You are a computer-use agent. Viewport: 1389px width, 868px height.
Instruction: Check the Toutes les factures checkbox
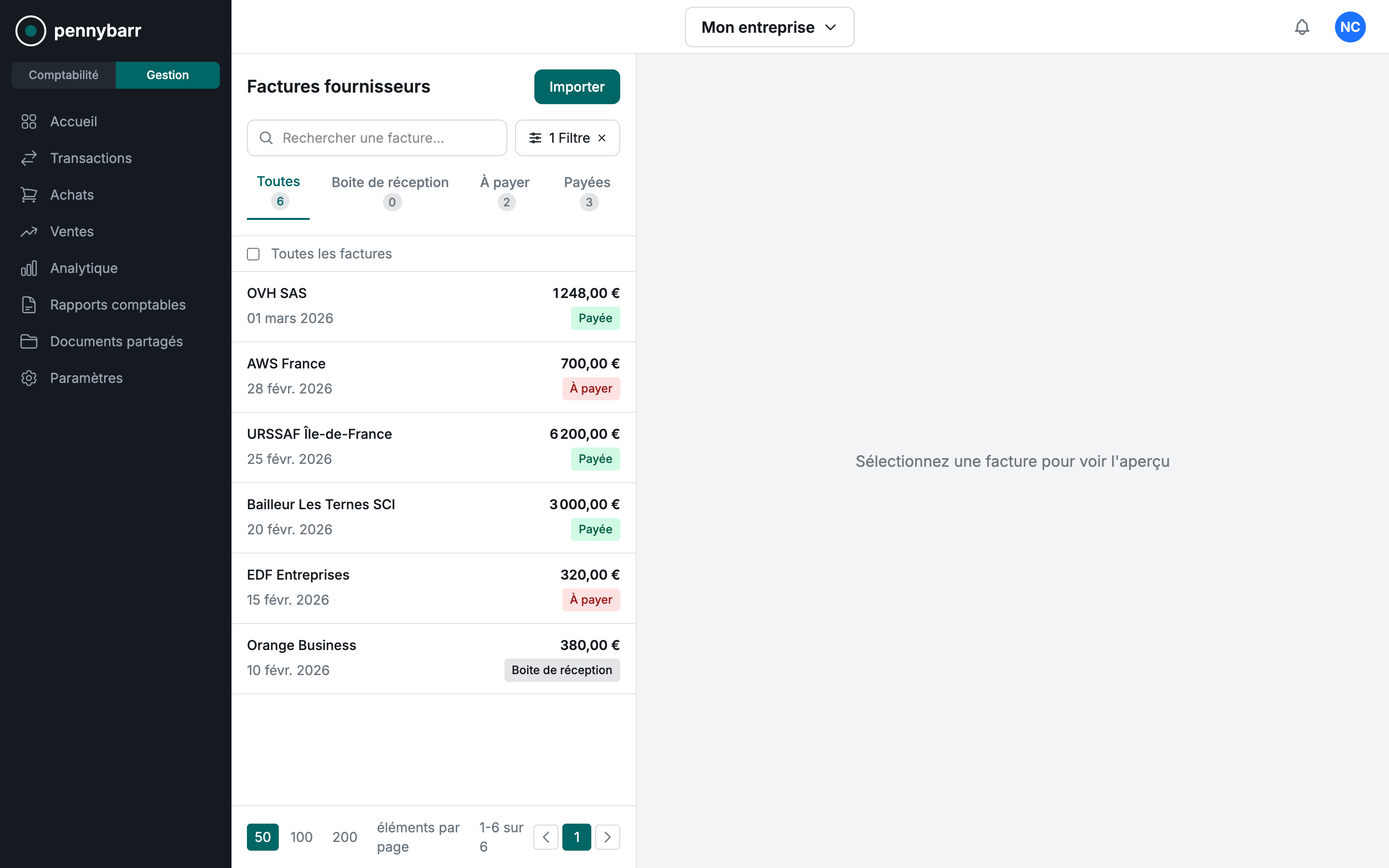[x=253, y=254]
